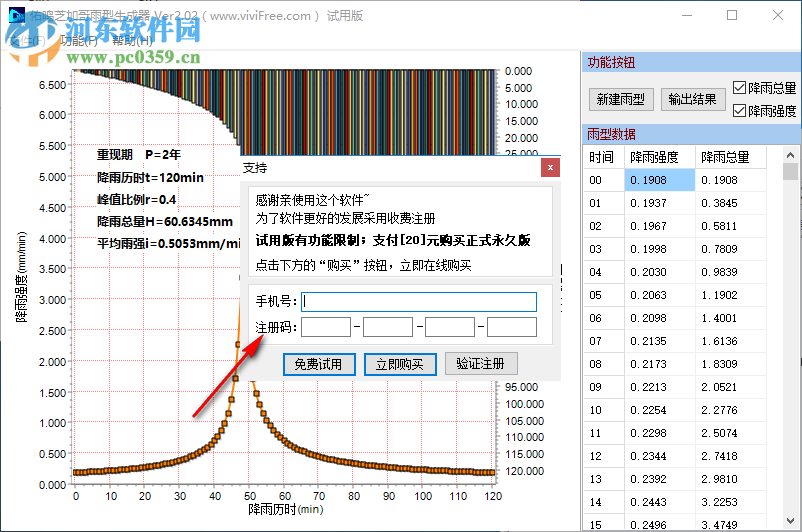Click the 雨型数据 panel header
Screen dimensions: 802x532
click(x=692, y=135)
